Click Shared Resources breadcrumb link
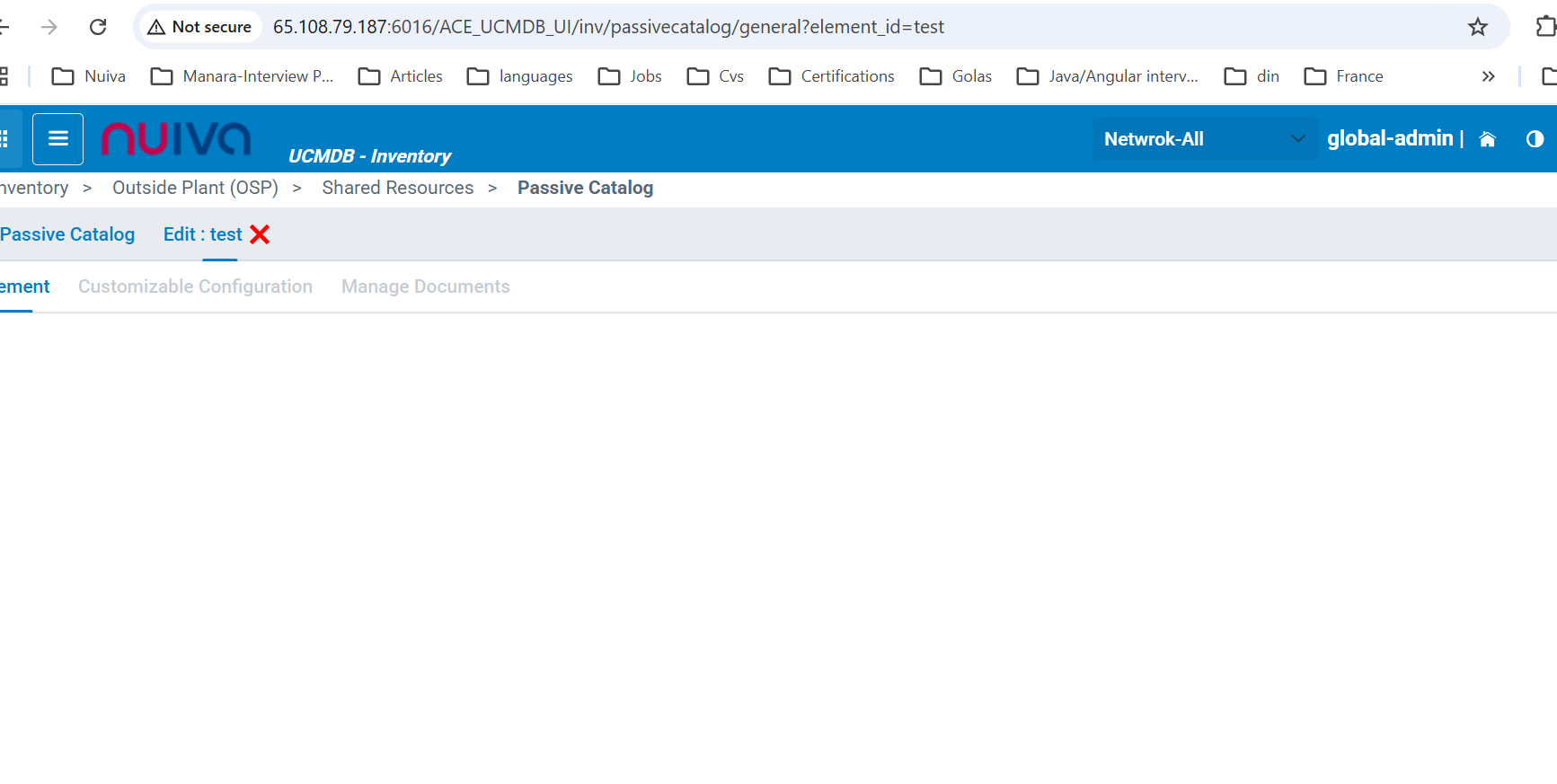The height and width of the screenshot is (784, 1557). 397,188
